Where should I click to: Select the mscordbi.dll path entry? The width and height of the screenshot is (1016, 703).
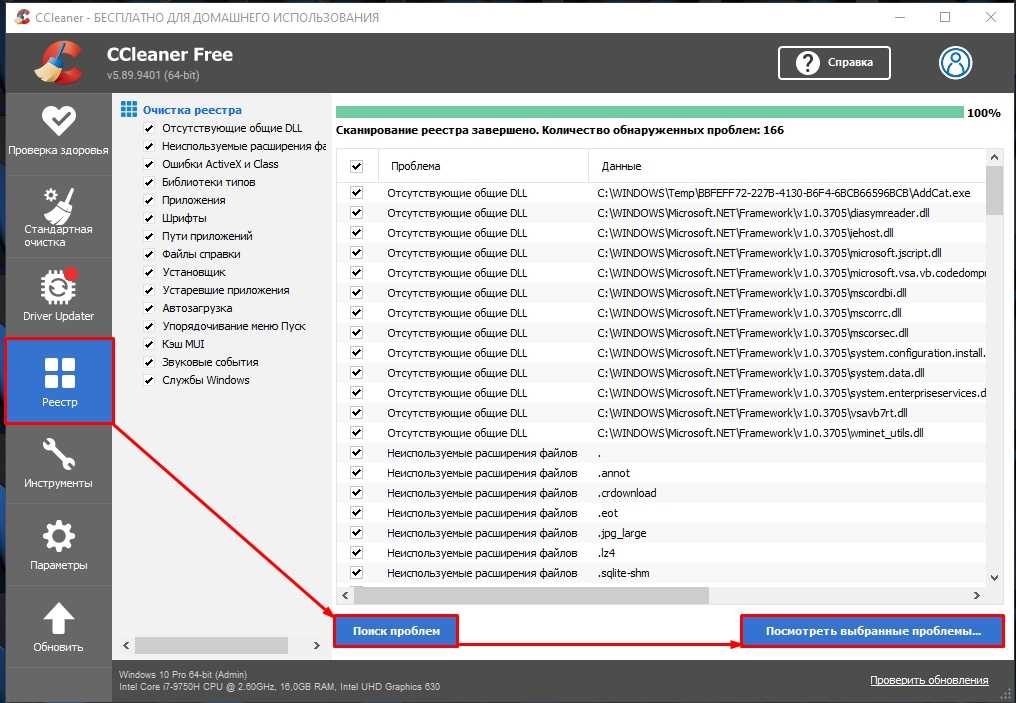(752, 294)
